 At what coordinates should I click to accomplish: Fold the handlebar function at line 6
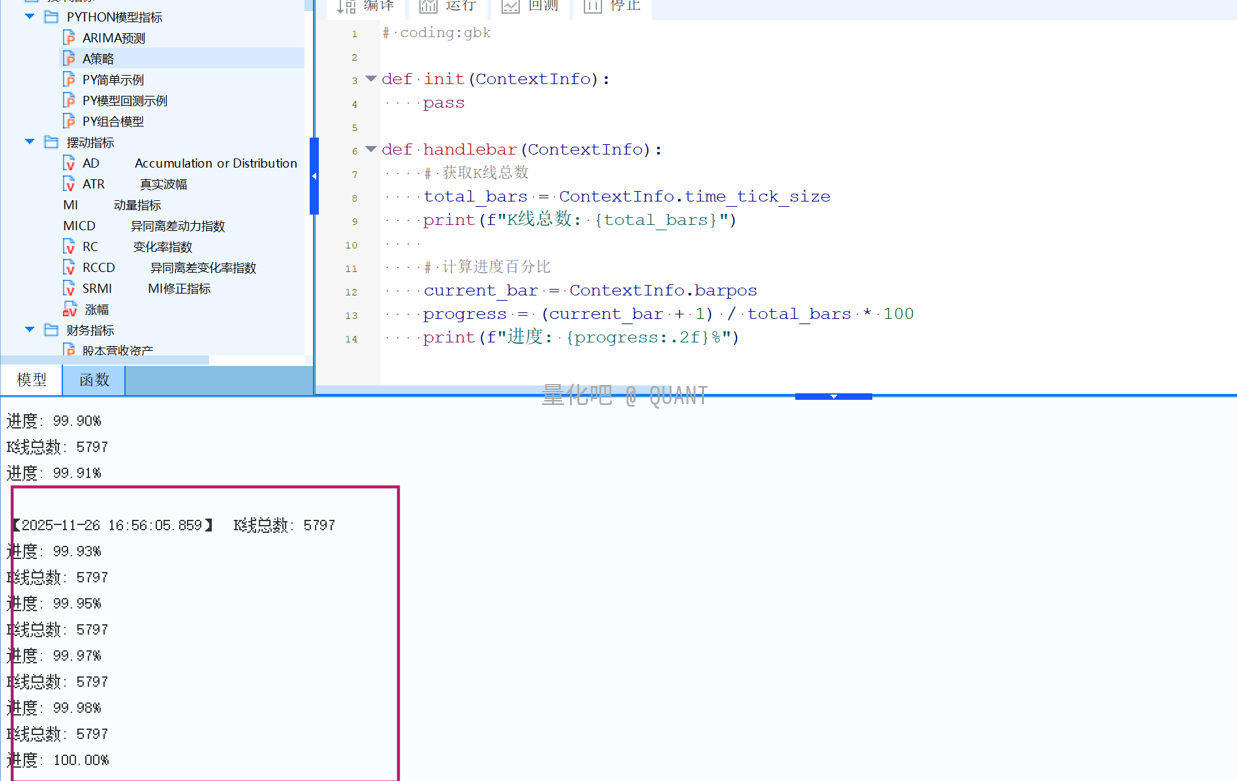tap(371, 149)
